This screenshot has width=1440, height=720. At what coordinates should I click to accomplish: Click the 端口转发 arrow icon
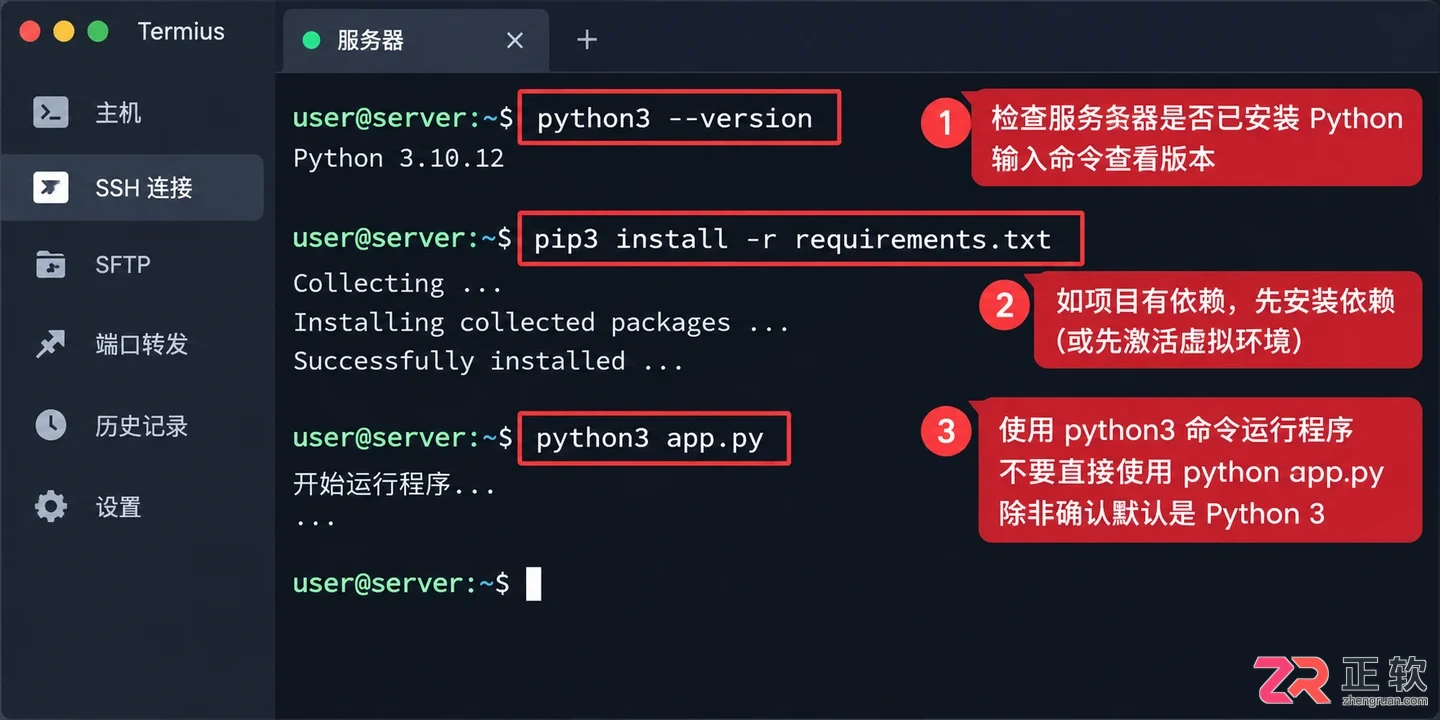point(50,345)
